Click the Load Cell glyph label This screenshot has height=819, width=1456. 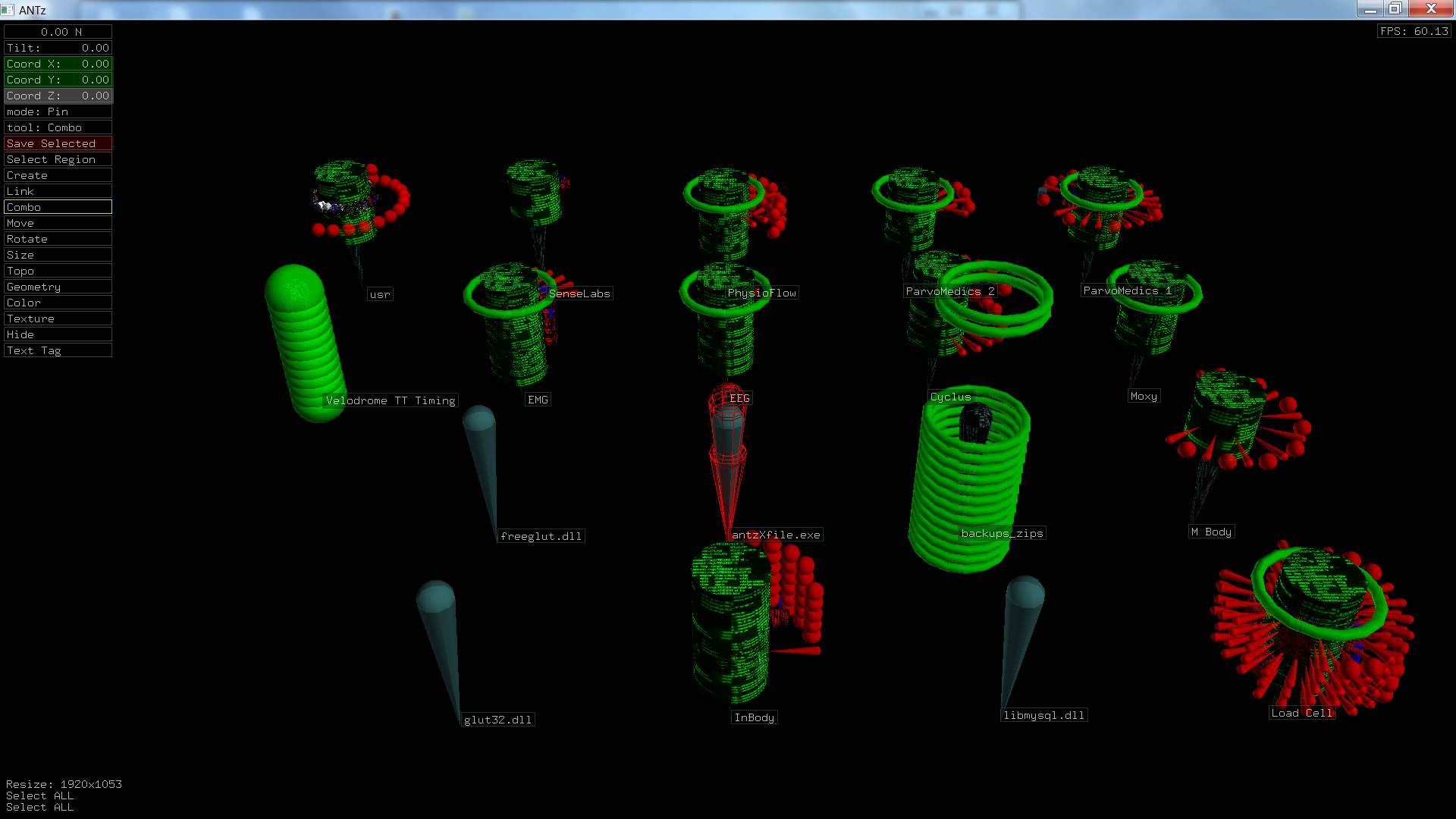pos(1301,713)
